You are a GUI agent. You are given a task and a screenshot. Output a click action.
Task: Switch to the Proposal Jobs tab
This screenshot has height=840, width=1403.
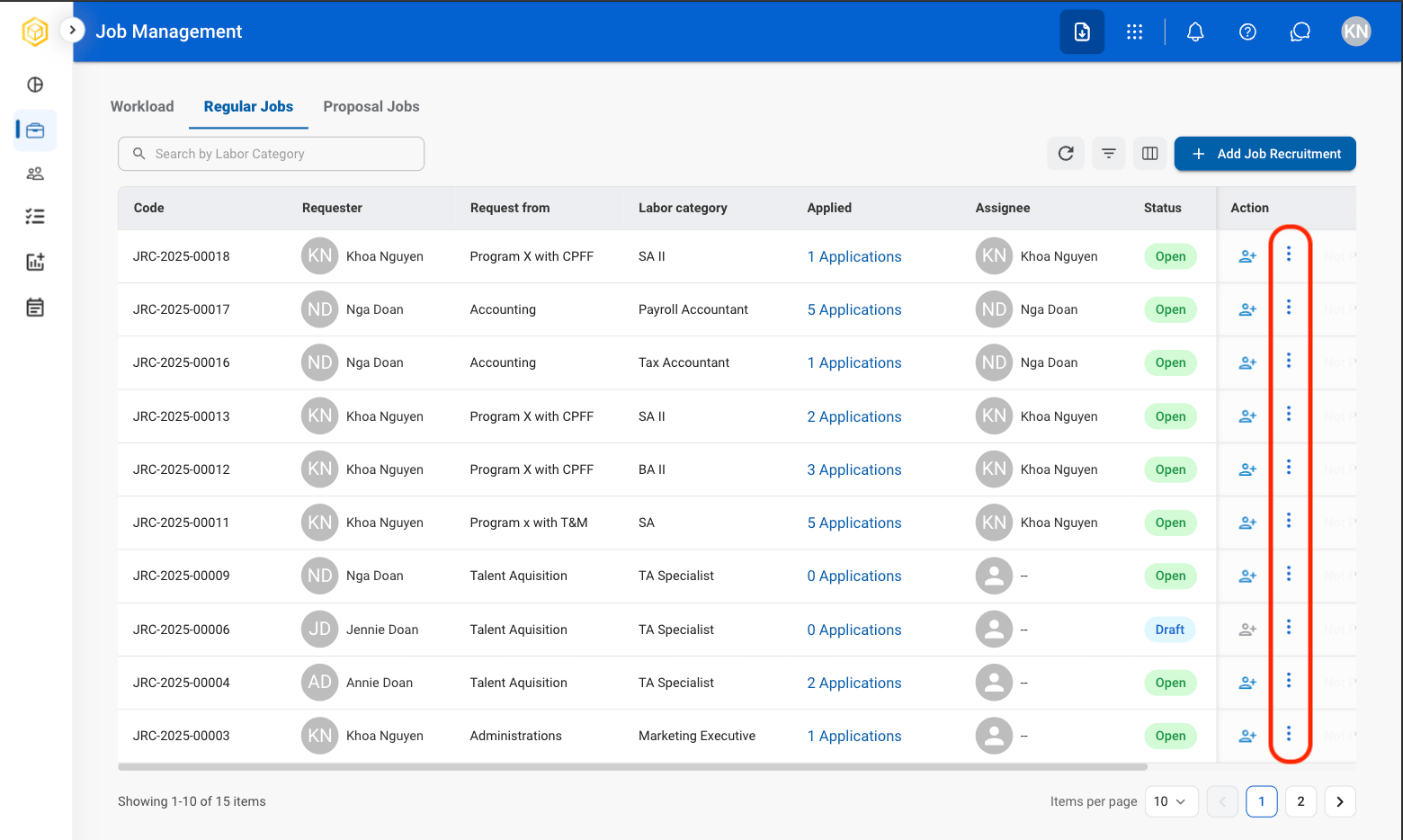tap(371, 106)
